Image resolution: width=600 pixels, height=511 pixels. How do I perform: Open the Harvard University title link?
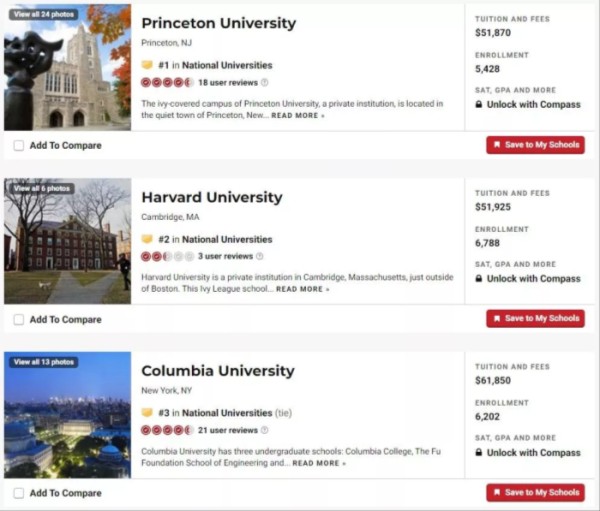click(212, 198)
